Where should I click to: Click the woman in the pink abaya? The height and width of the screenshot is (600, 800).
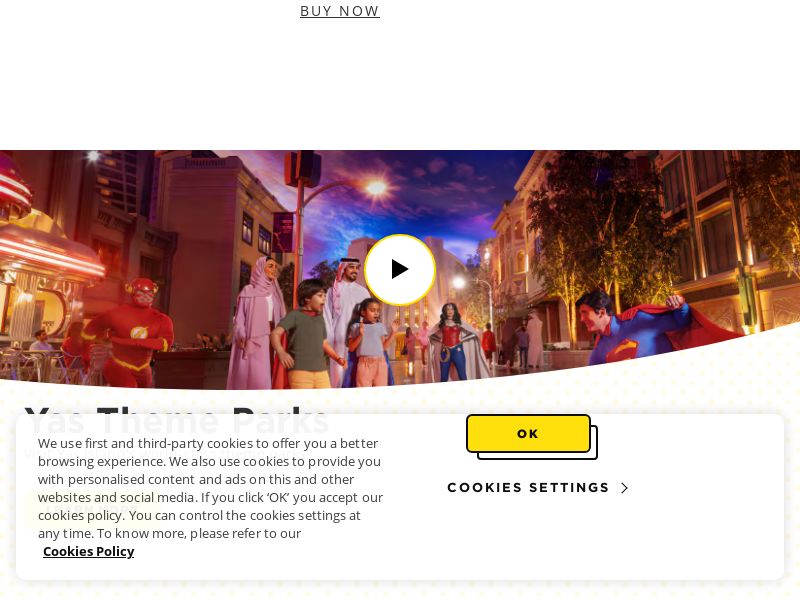click(x=257, y=322)
